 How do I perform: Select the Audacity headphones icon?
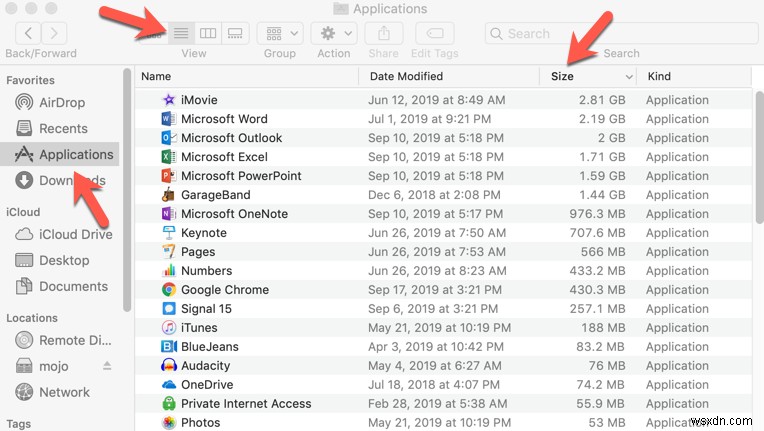[x=169, y=366]
